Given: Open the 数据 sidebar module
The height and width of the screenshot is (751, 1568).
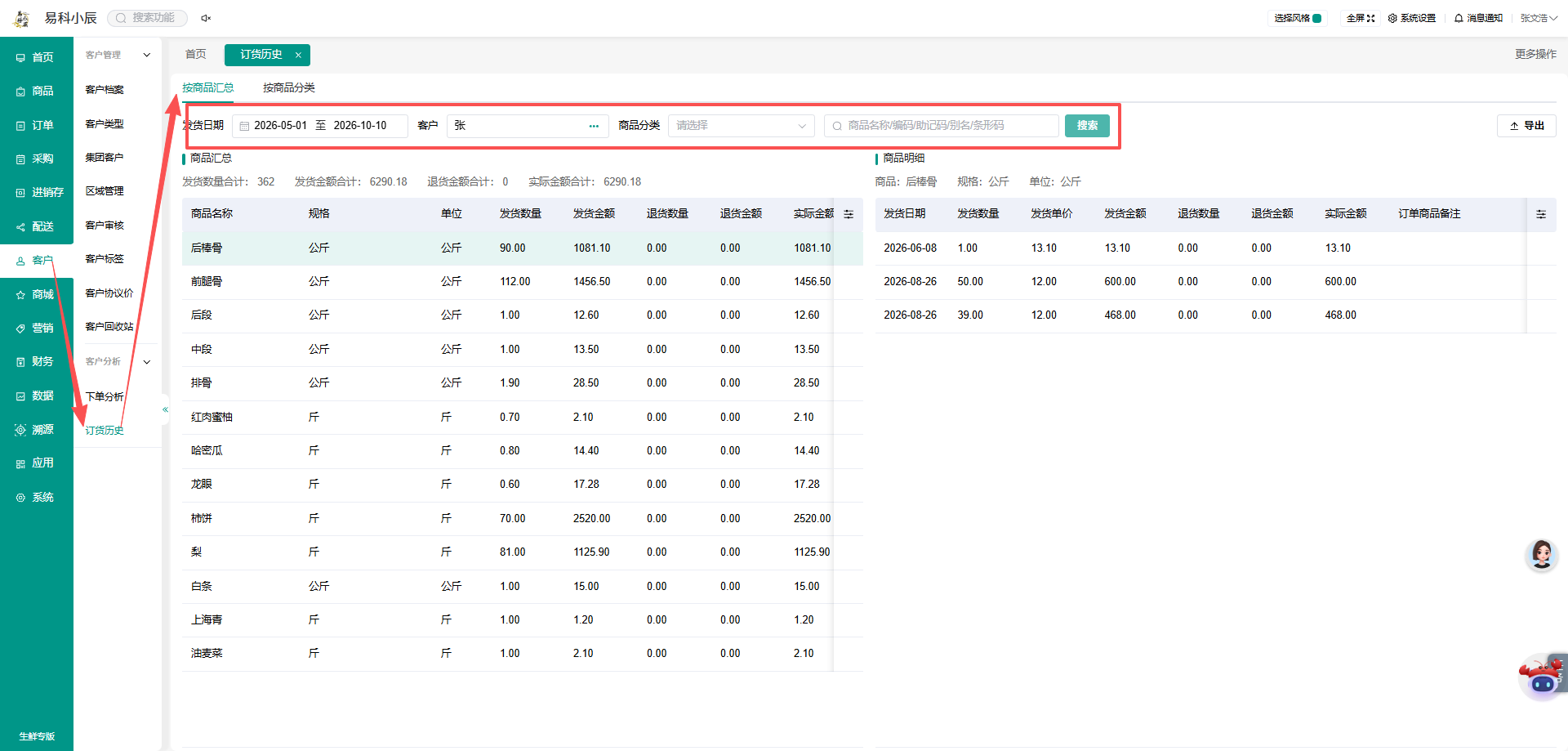Looking at the screenshot, I should coord(36,396).
